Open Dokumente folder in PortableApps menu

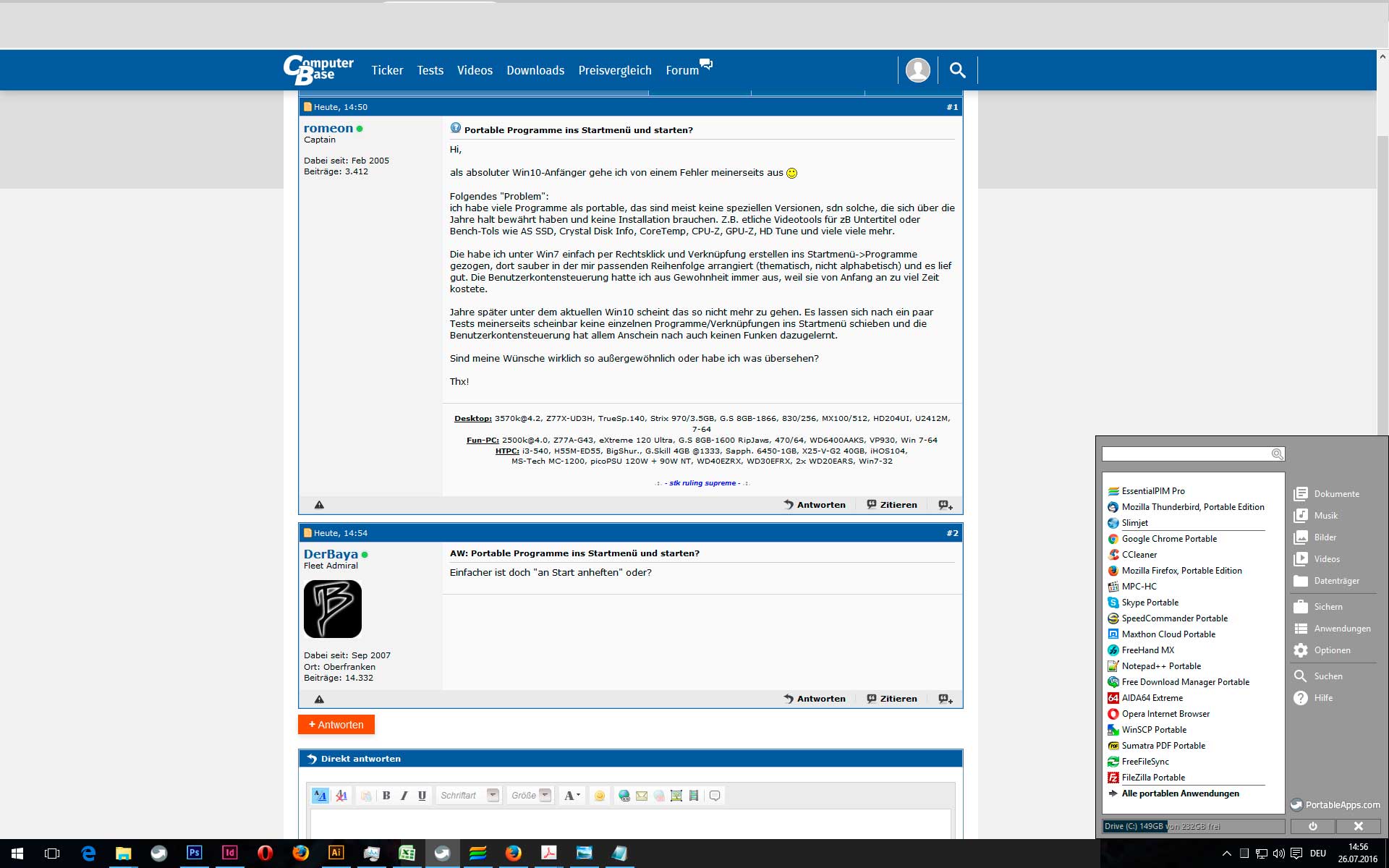pyautogui.click(x=1327, y=494)
